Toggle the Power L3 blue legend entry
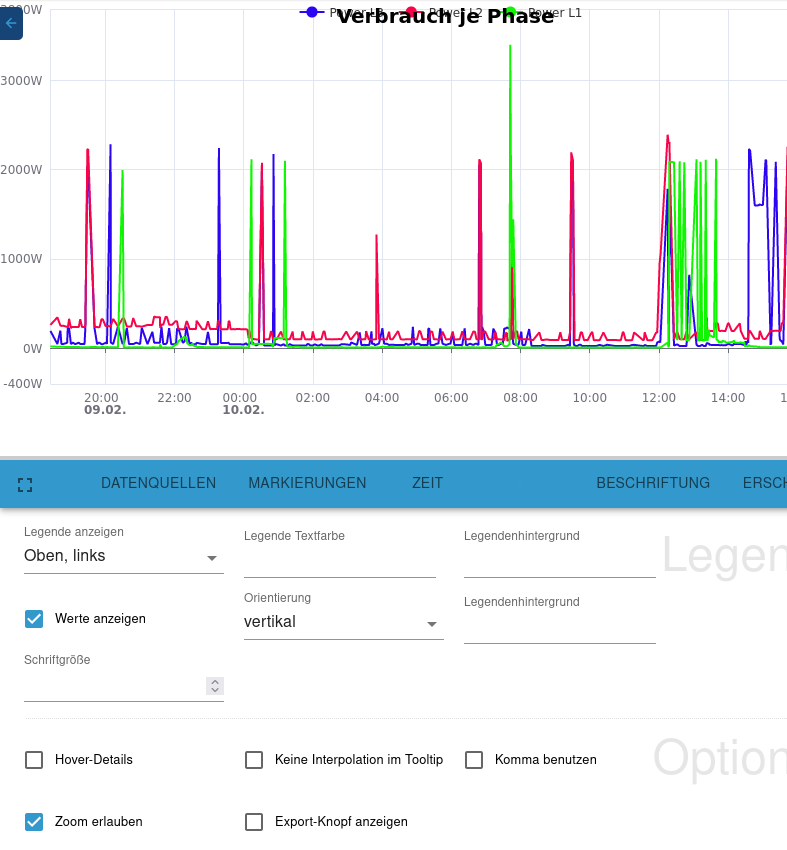Screen dimensions: 787x850 pos(341,12)
